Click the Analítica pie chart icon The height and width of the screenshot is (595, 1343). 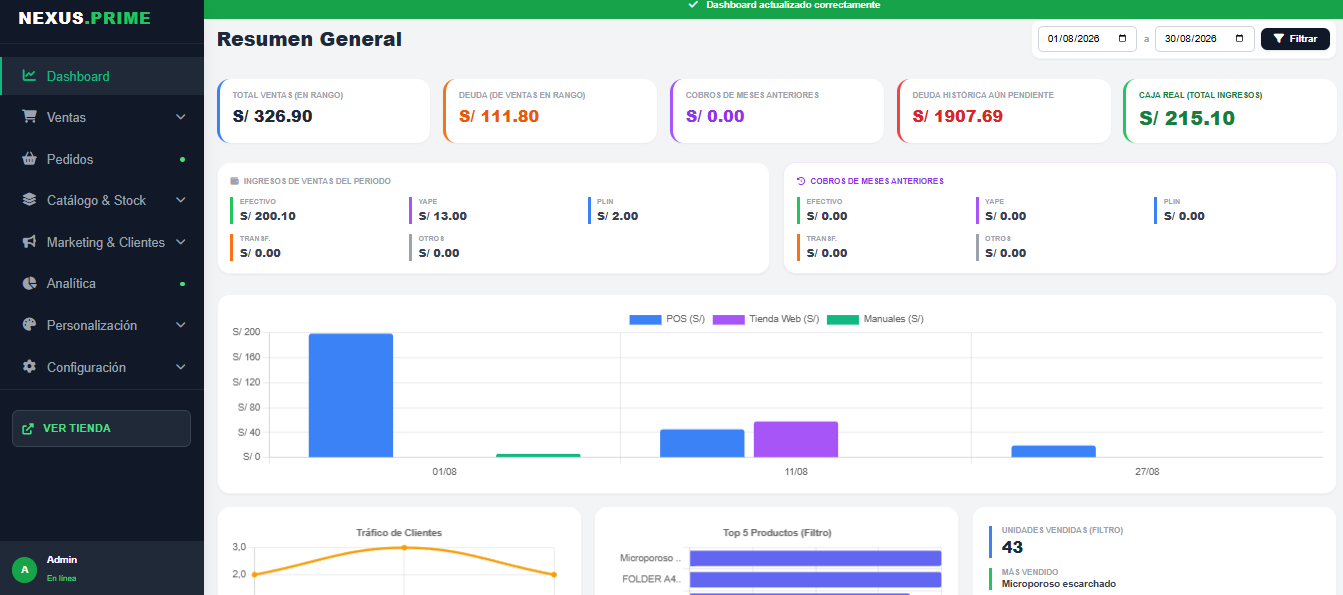pos(29,283)
